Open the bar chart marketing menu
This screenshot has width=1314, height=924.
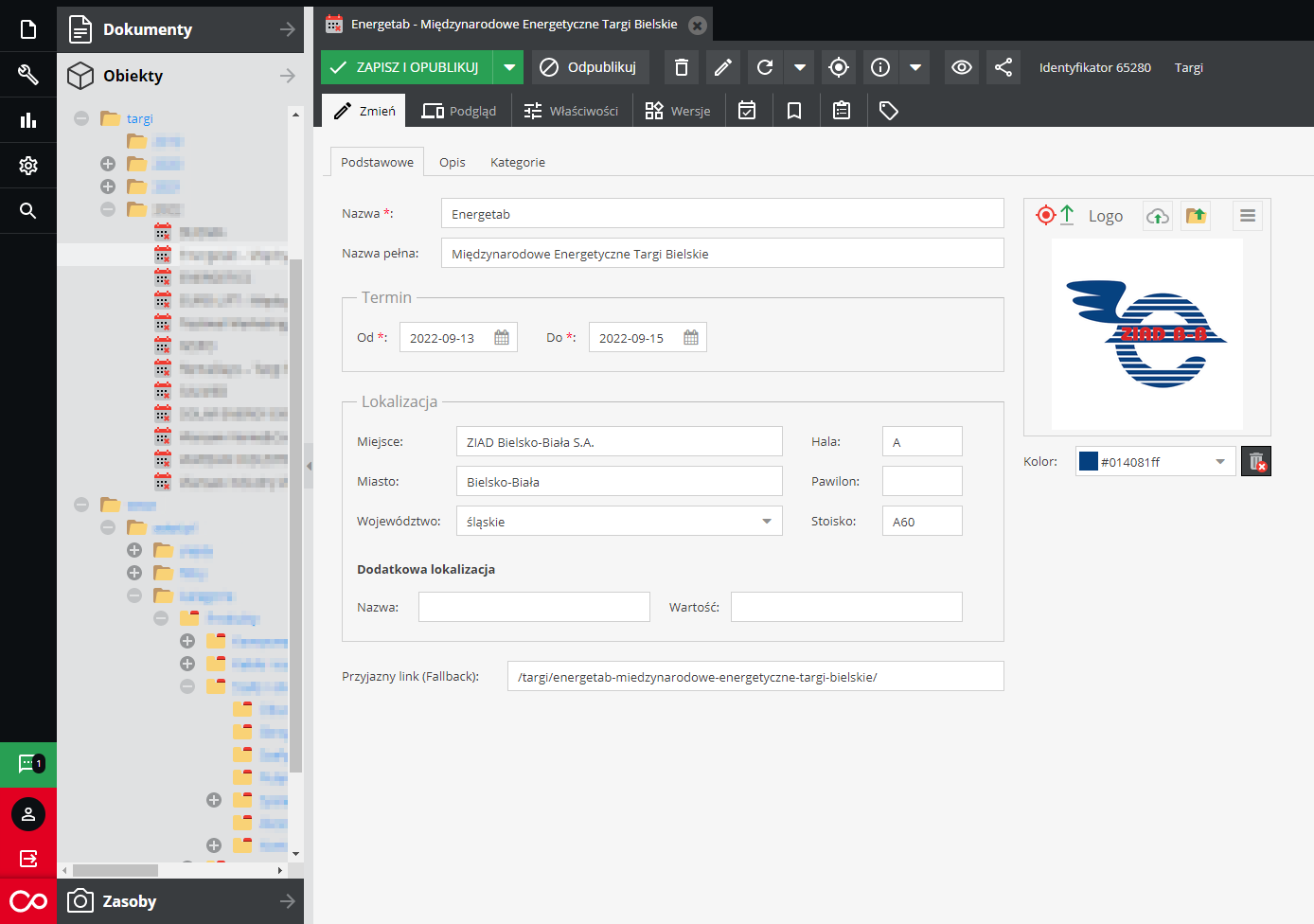(28, 120)
